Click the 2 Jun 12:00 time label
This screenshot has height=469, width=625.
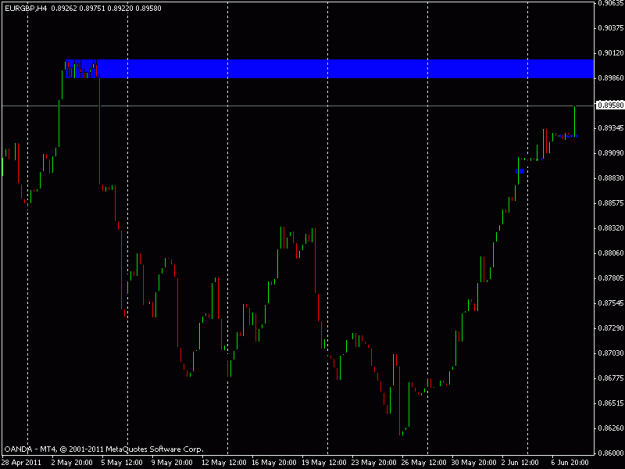click(520, 463)
